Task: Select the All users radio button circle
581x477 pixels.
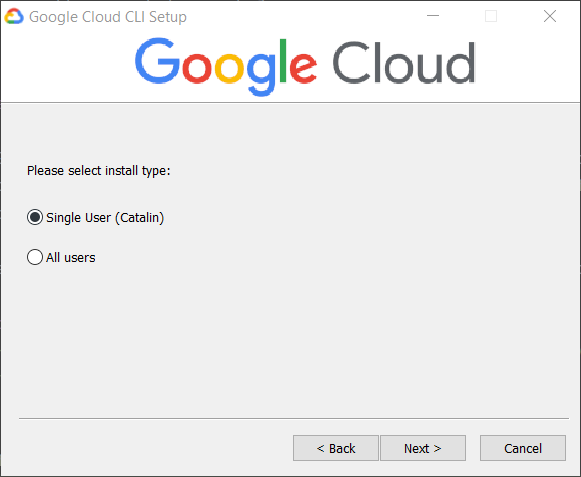Action: point(35,257)
